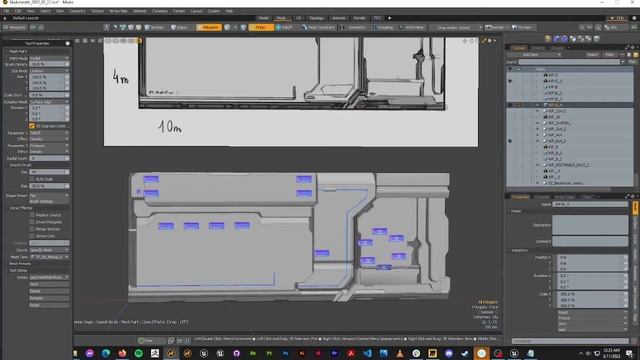Add a new layout tab with plus icon

pyautogui.click(x=389, y=18)
